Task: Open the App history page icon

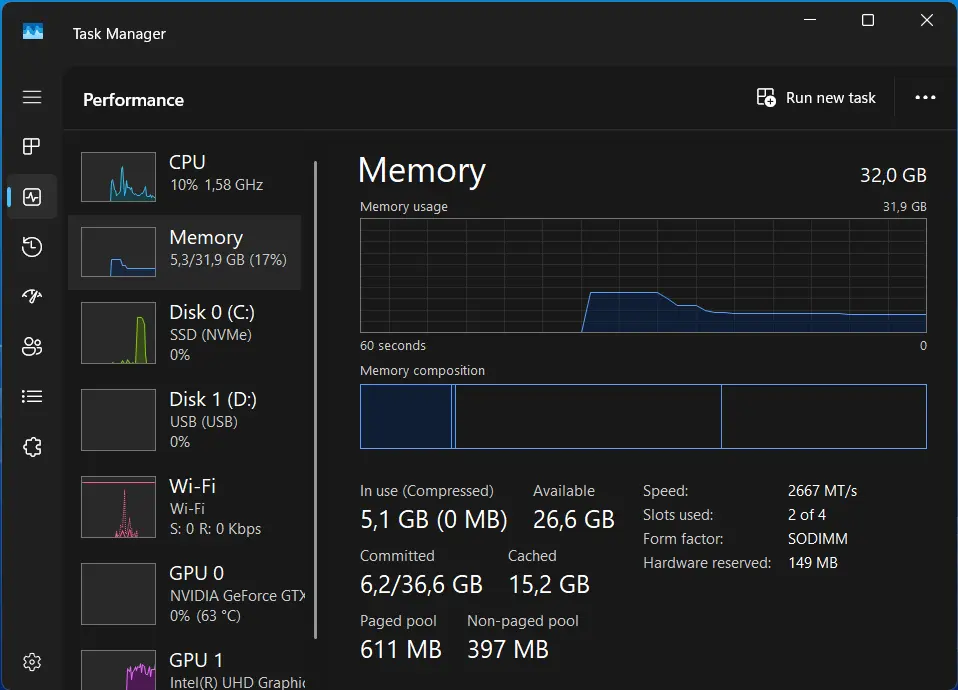Action: click(32, 247)
